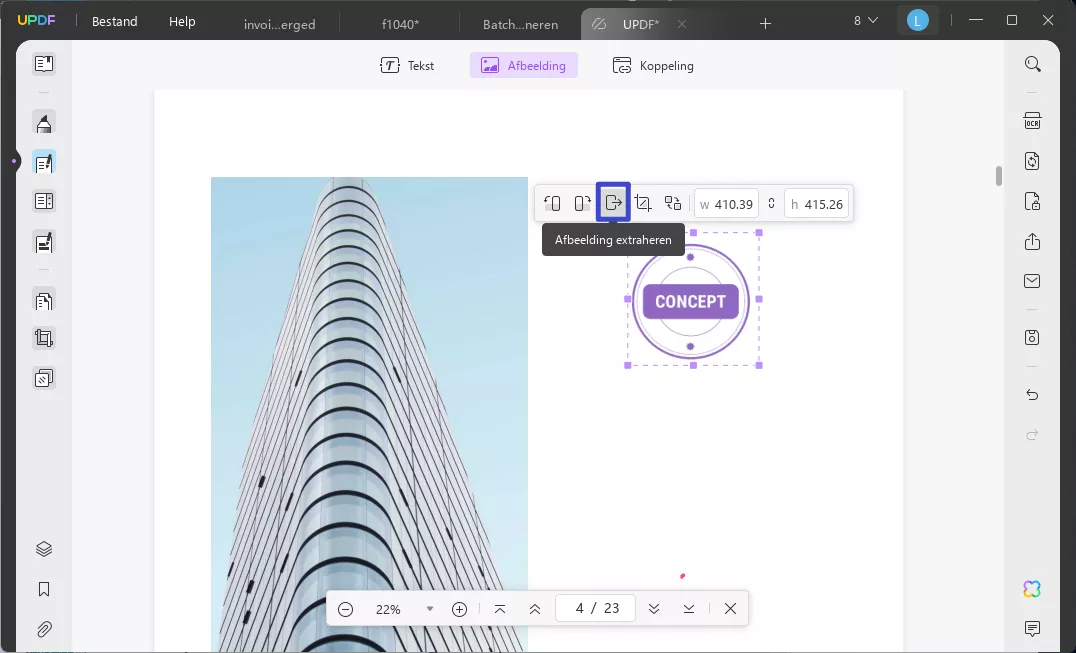This screenshot has height=653, width=1076.
Task: Open the user account avatar L
Action: pyautogui.click(x=917, y=21)
